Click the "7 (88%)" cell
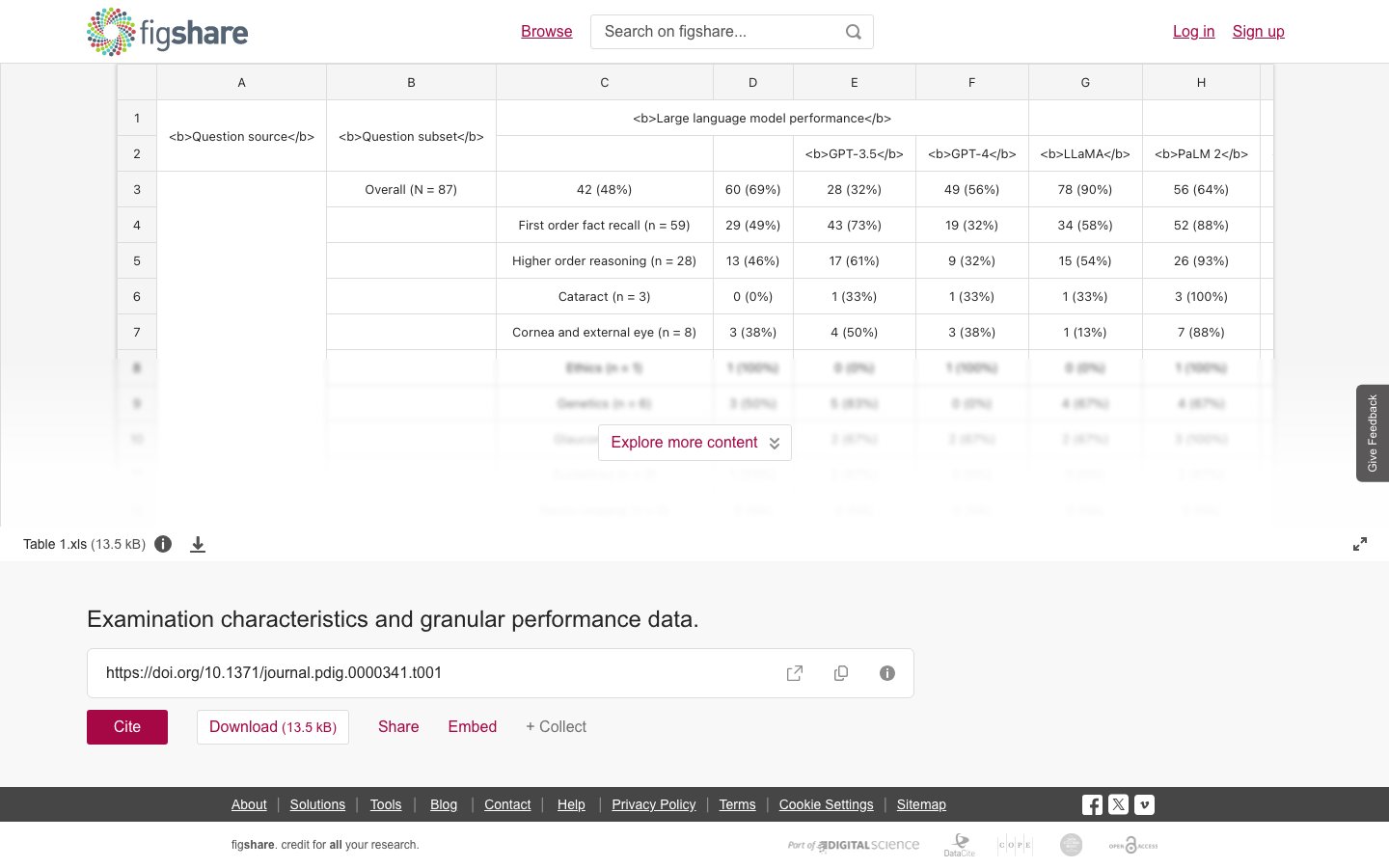 click(x=1201, y=333)
